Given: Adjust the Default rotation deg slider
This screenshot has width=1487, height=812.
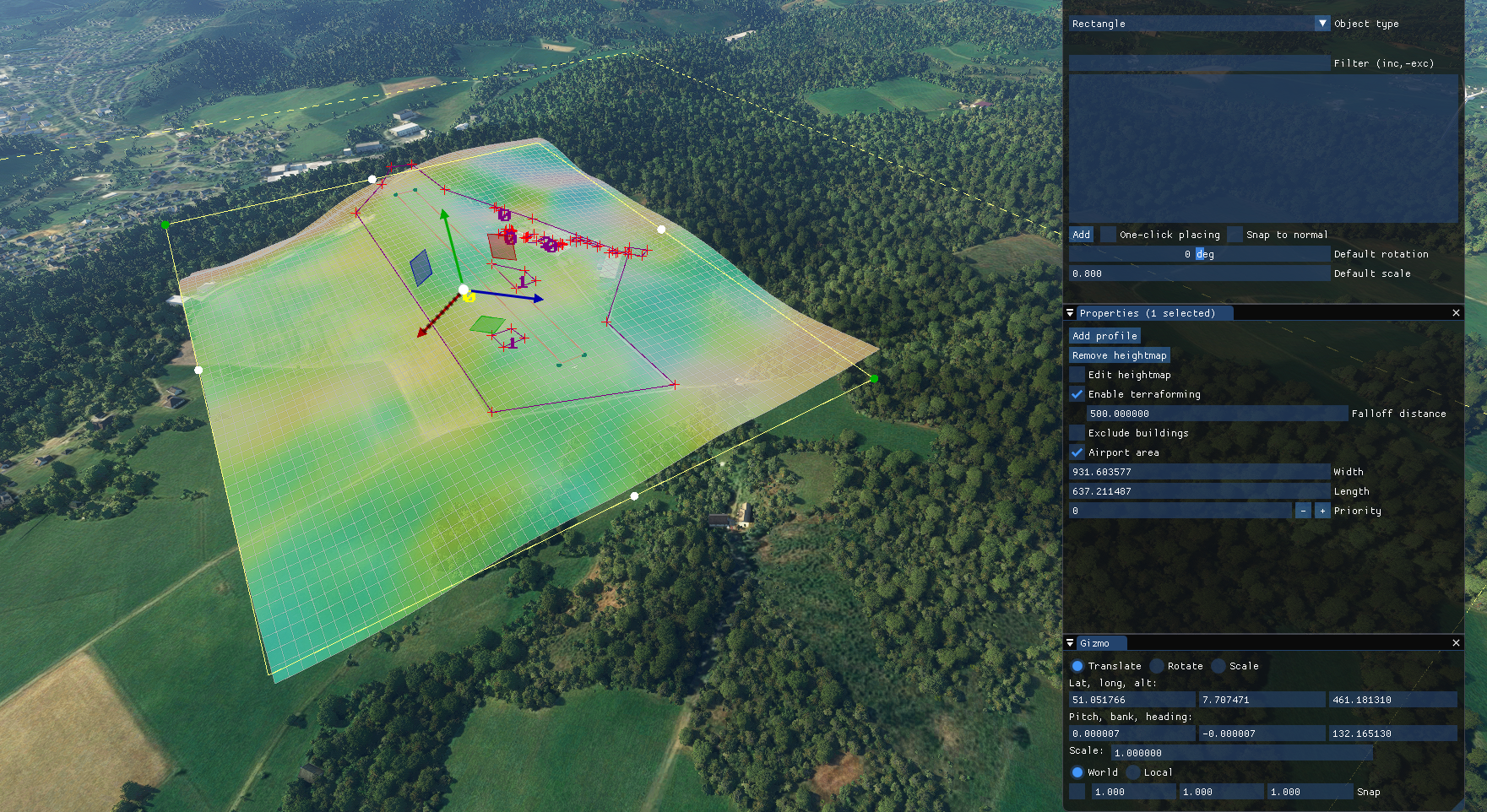Looking at the screenshot, I should [x=1199, y=254].
